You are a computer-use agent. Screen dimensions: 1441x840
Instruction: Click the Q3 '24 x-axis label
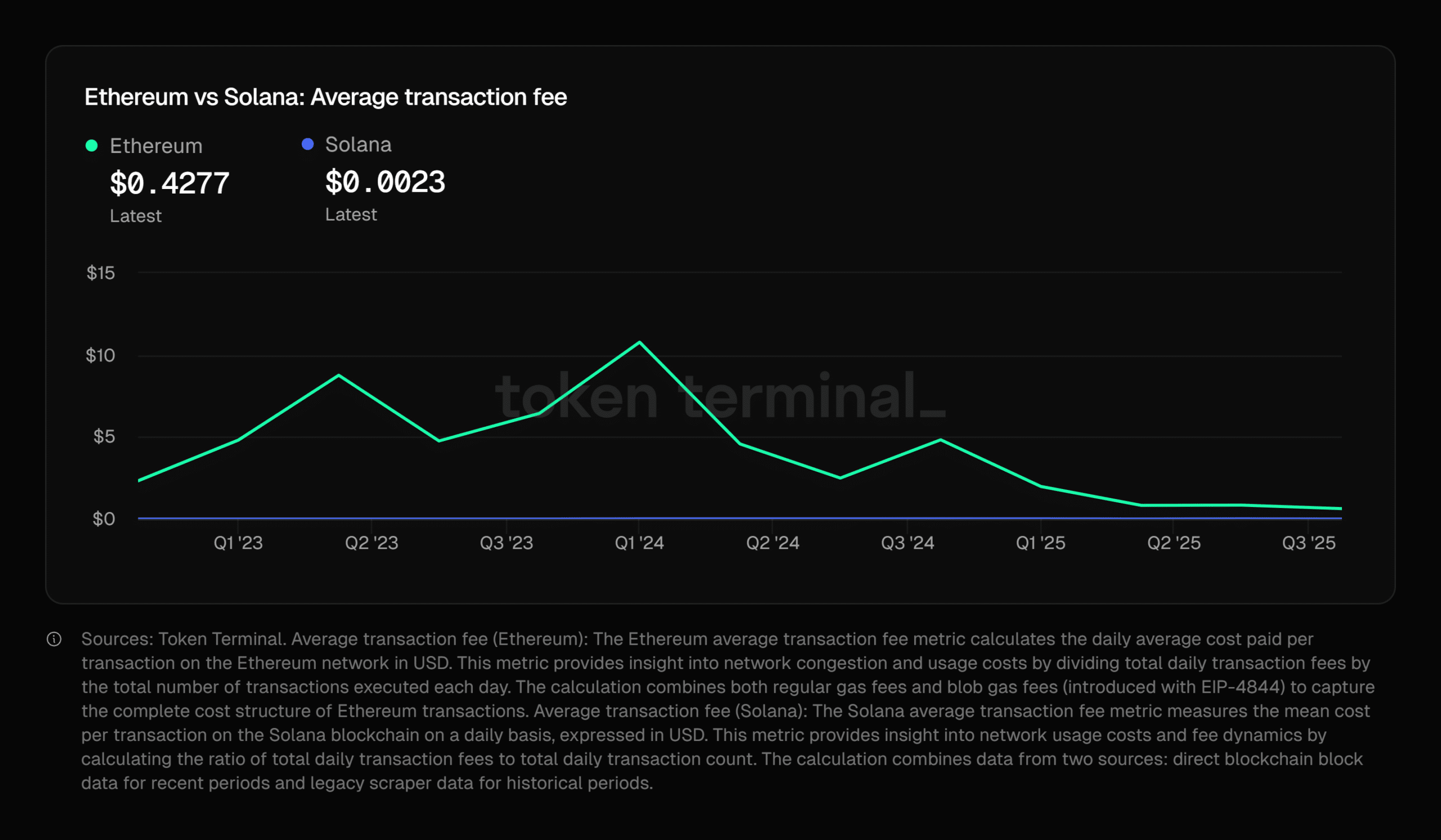click(907, 542)
